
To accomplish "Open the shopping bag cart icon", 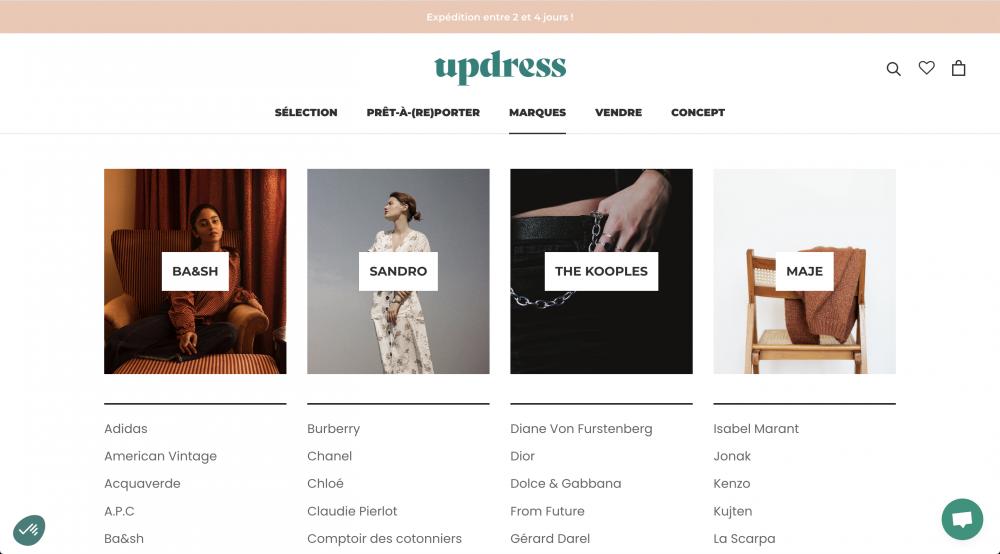I will 959,68.
